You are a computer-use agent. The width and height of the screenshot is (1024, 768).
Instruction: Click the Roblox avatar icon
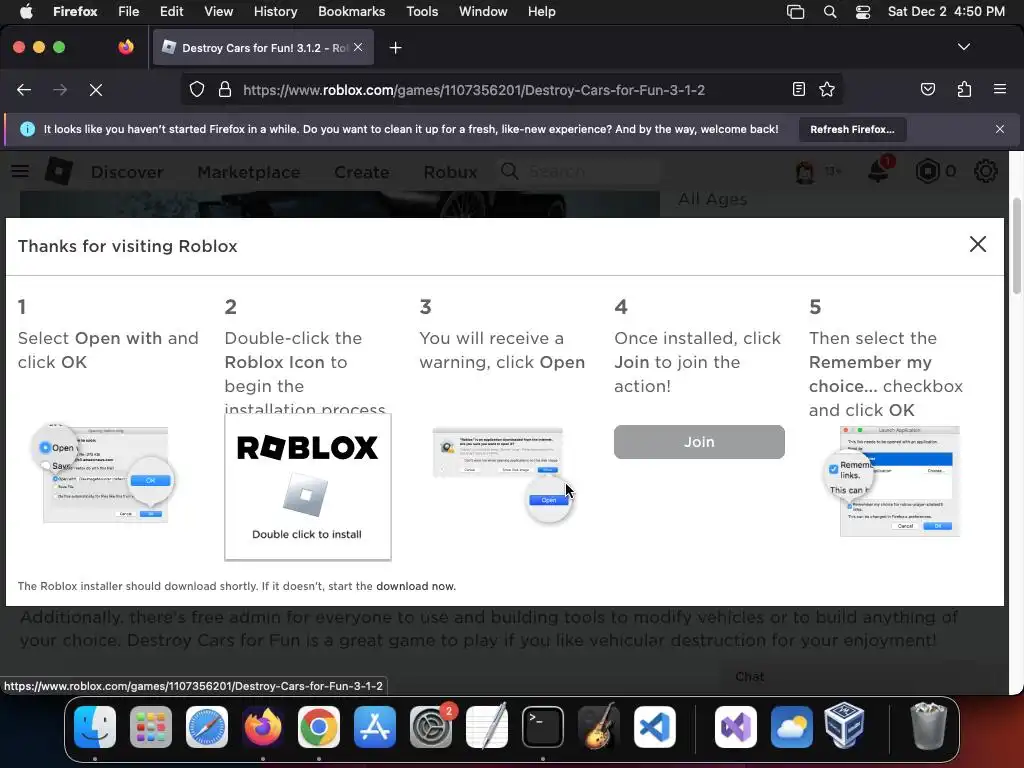click(x=805, y=172)
